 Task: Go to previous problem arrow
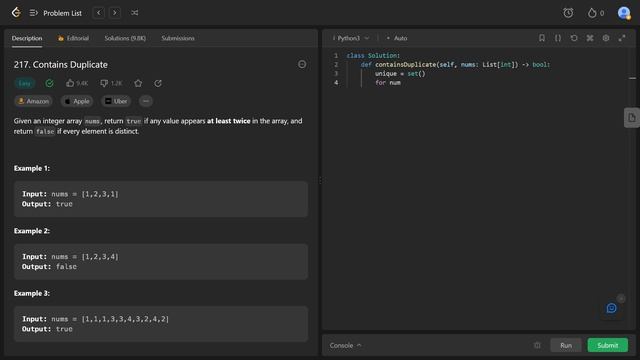(x=99, y=13)
